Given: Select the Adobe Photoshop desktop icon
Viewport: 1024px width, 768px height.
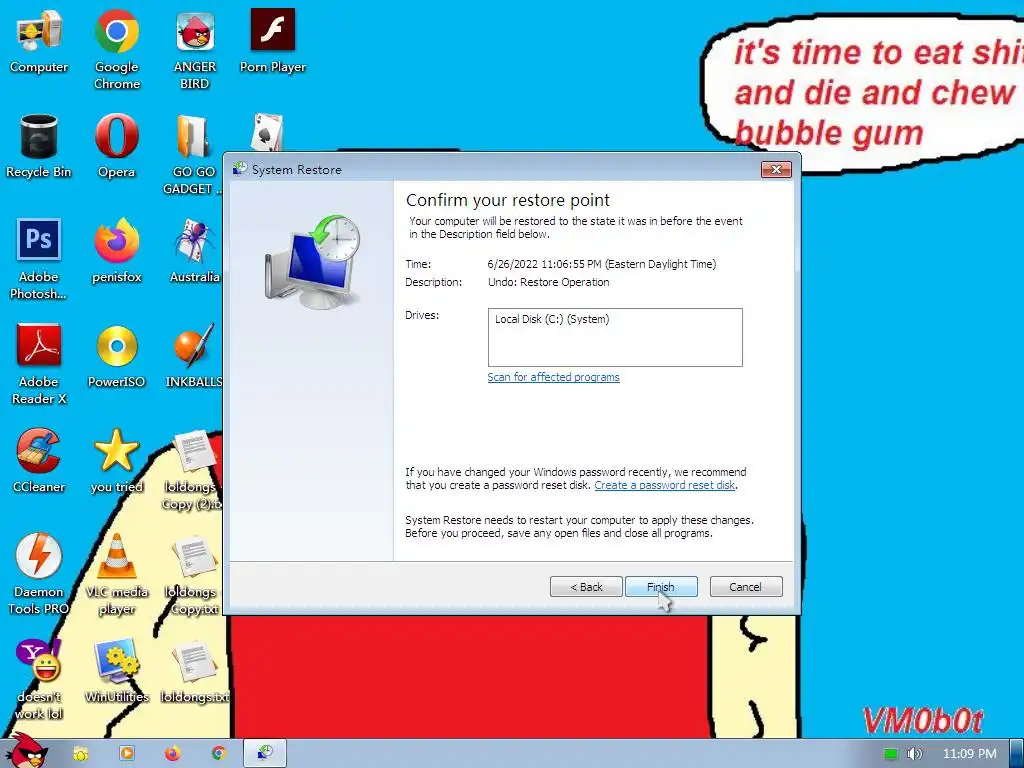Looking at the screenshot, I should coord(39,259).
